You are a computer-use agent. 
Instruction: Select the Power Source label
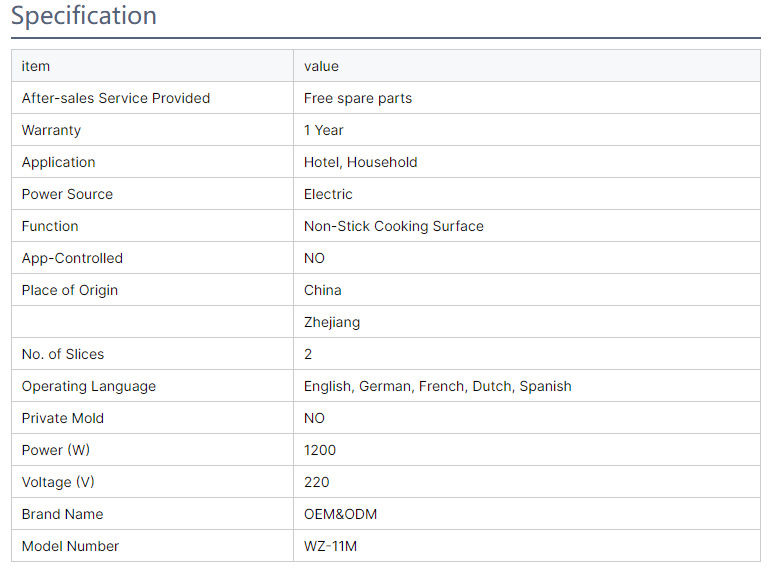pos(67,194)
